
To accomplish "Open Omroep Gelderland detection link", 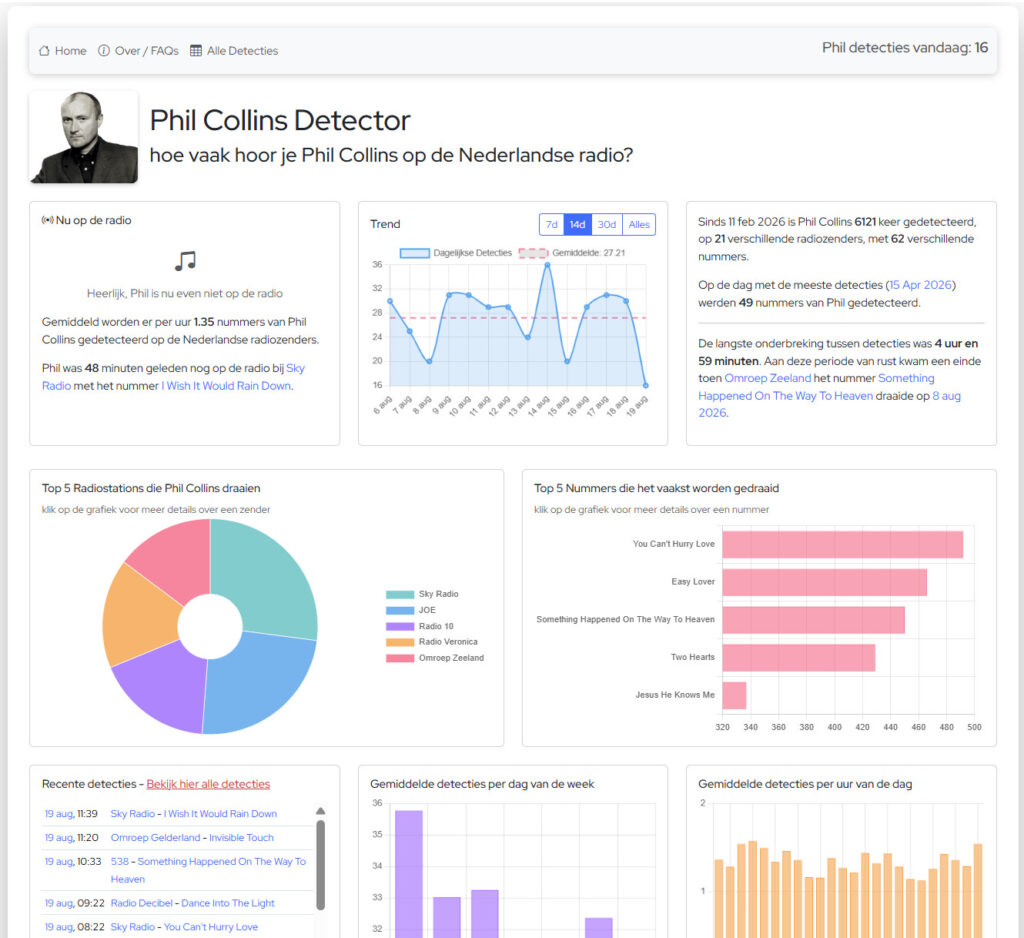I will tap(155, 837).
